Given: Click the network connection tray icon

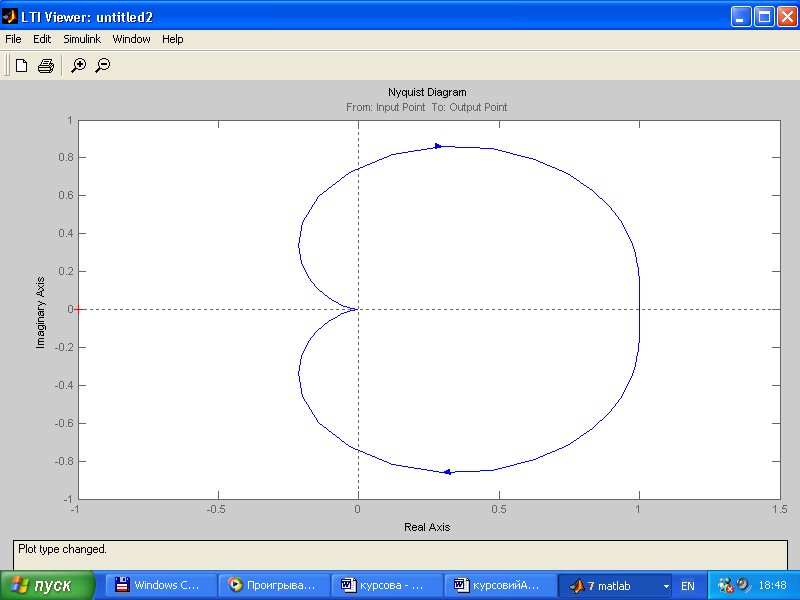Looking at the screenshot, I should [726, 585].
